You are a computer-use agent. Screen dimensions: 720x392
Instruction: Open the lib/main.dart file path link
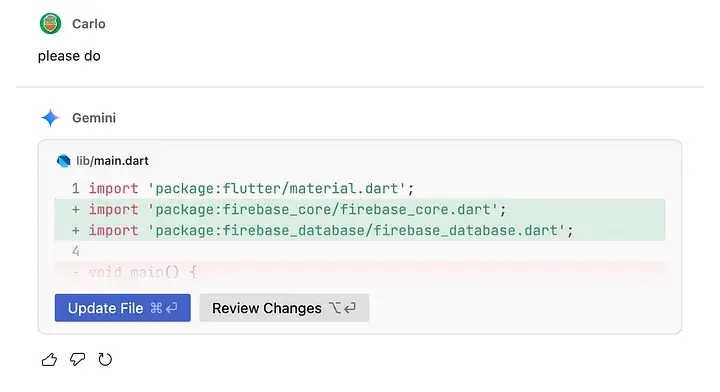[x=112, y=161]
